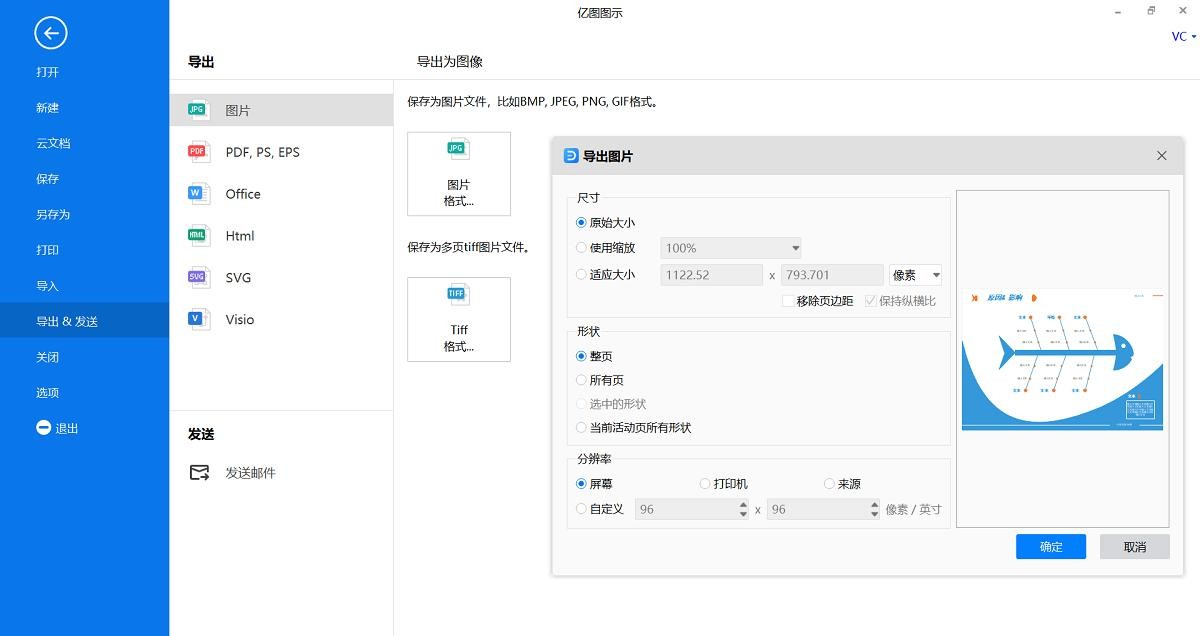Select the PDF, PS, EPS export icon

[198, 152]
